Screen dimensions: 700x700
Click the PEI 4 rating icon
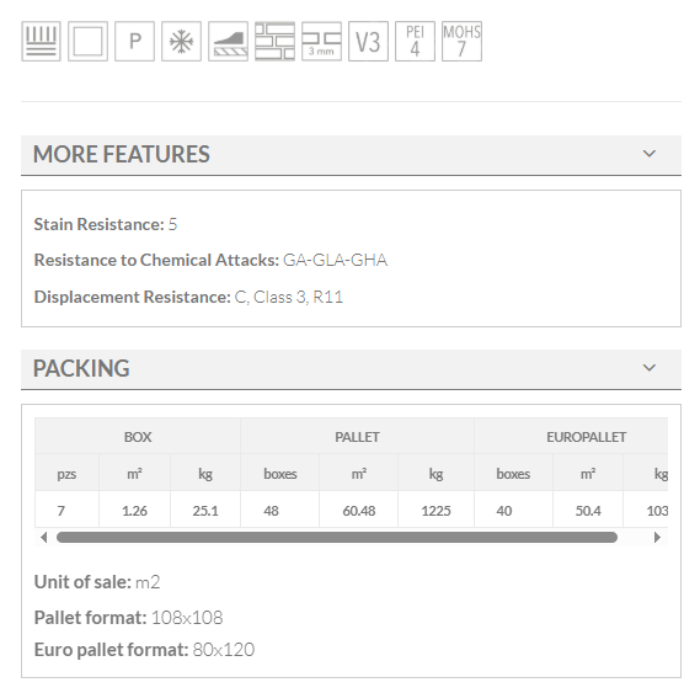point(414,42)
